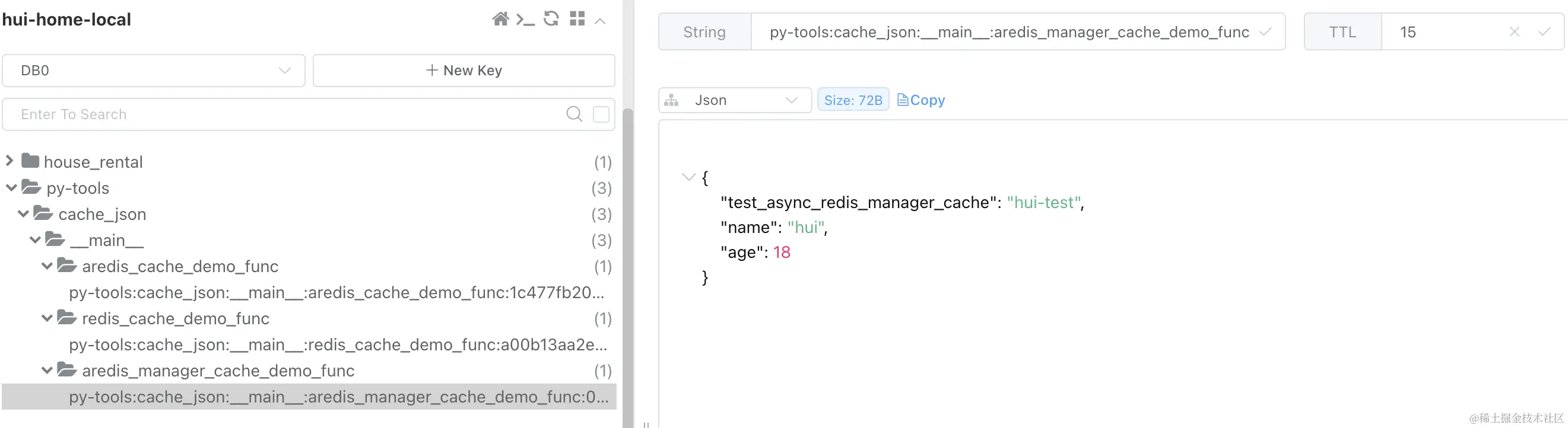Collapse the hui-home-local connection with up chevron
The image size is (1568, 428).
pyautogui.click(x=600, y=21)
